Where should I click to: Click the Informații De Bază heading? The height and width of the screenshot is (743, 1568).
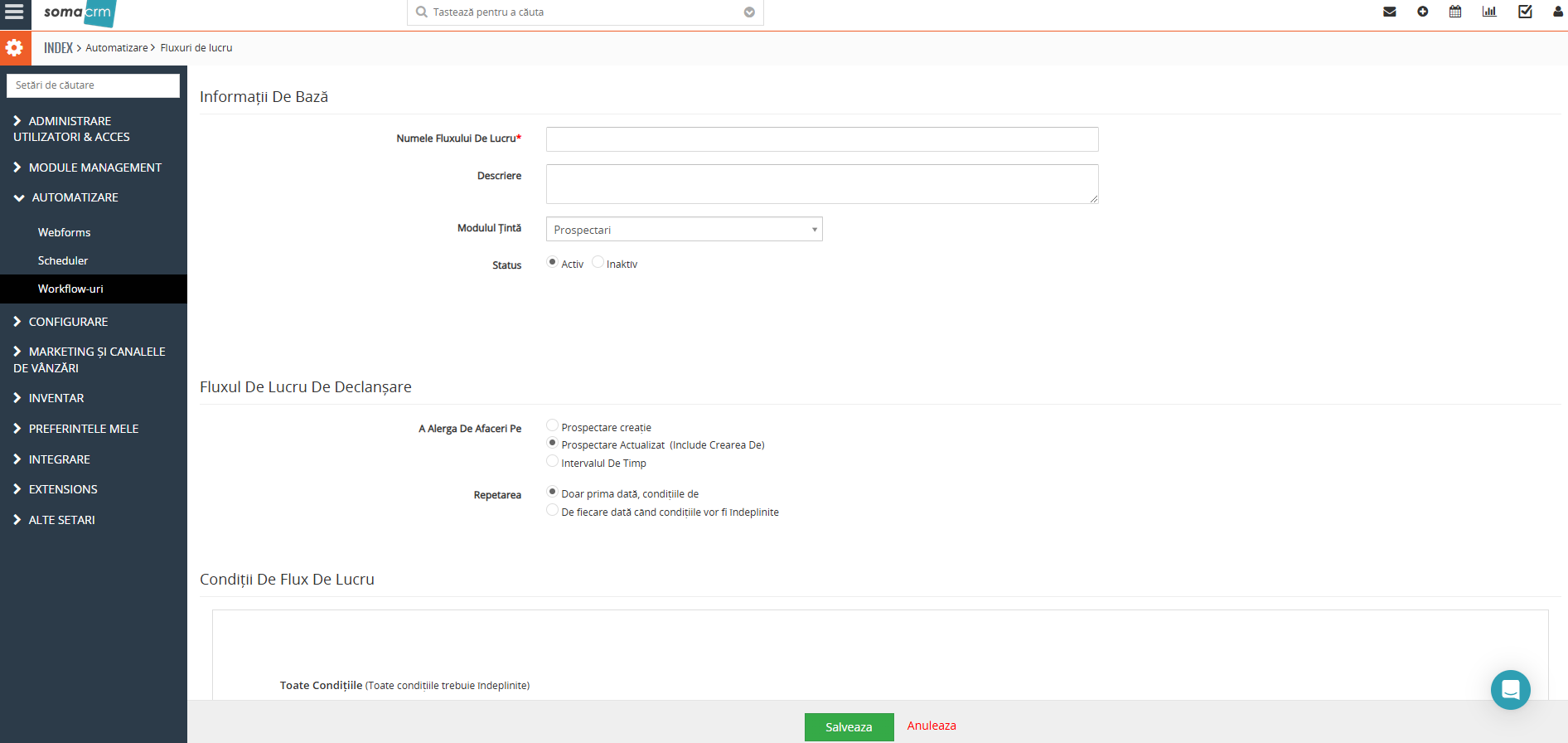point(264,97)
